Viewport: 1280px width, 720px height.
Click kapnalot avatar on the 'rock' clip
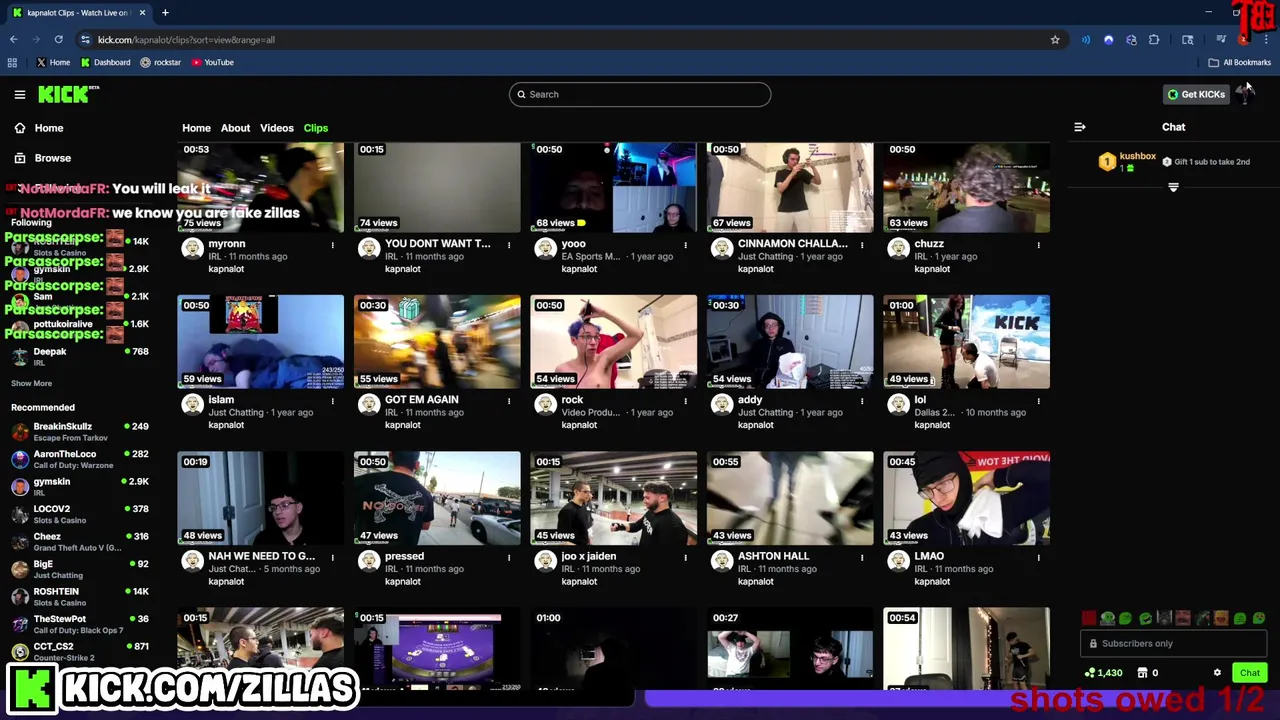point(545,404)
